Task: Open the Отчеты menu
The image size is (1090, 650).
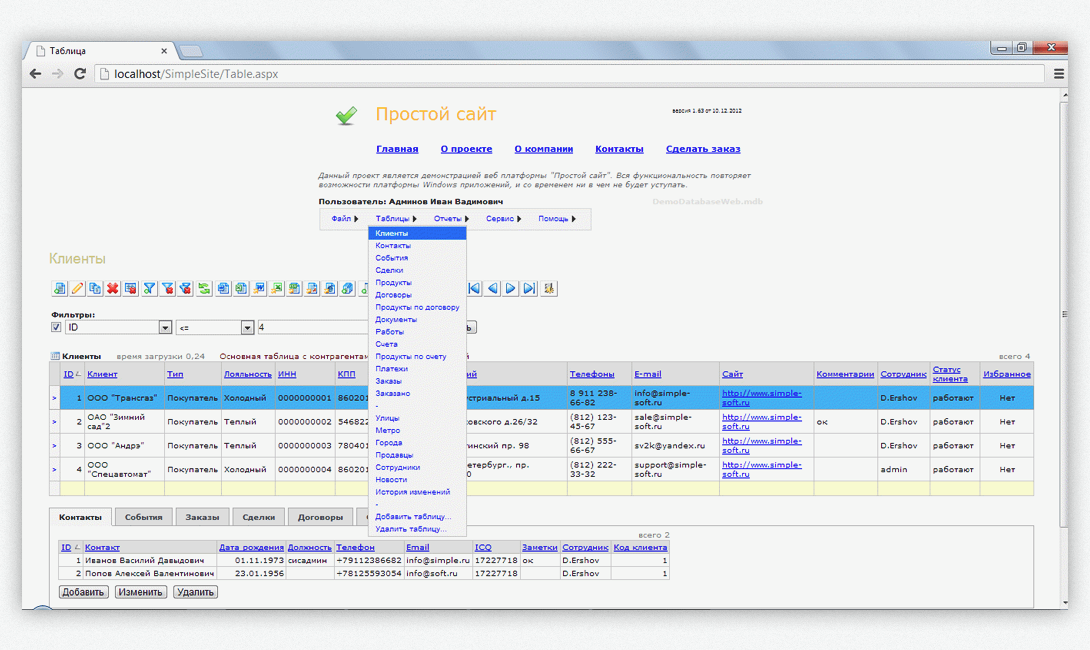Action: point(451,219)
